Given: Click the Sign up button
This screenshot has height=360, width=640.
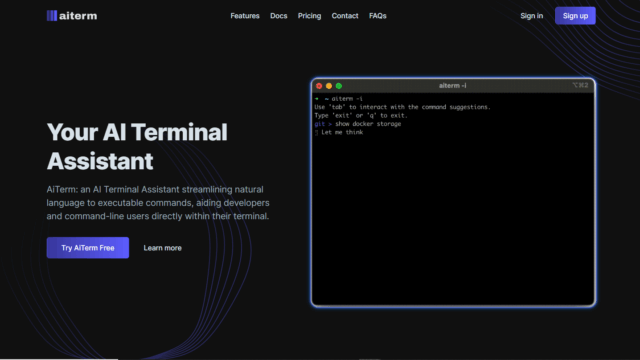Looking at the screenshot, I should click(575, 16).
